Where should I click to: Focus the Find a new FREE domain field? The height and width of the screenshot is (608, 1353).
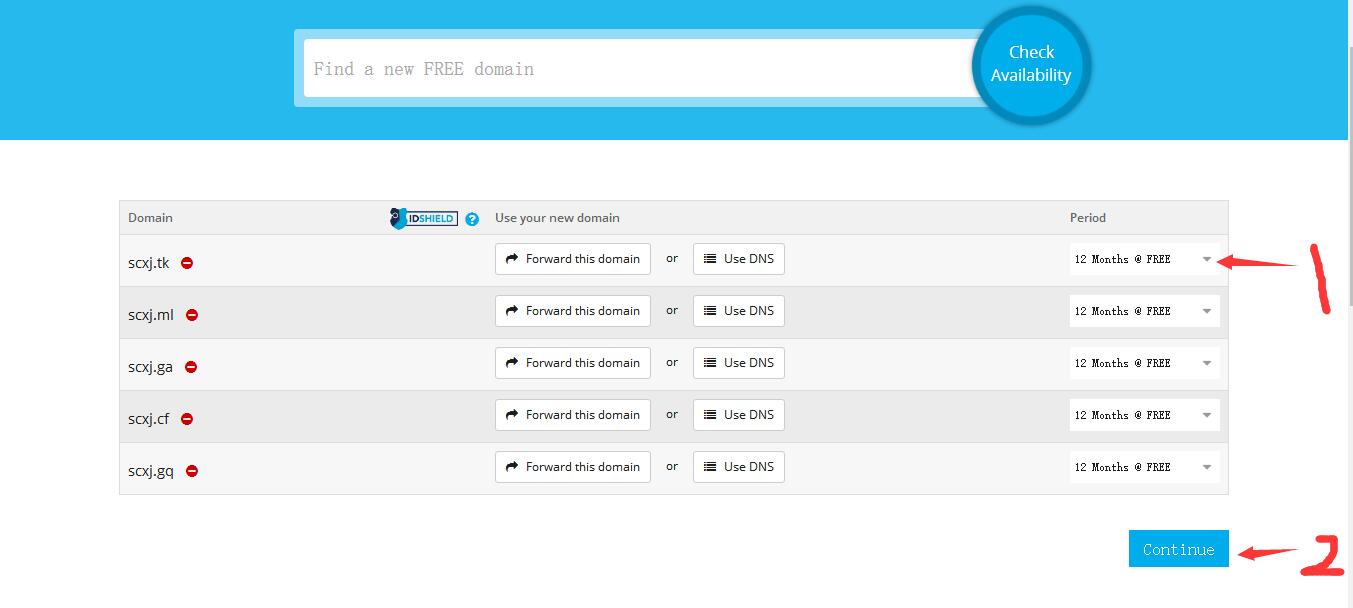pyautogui.click(x=640, y=69)
